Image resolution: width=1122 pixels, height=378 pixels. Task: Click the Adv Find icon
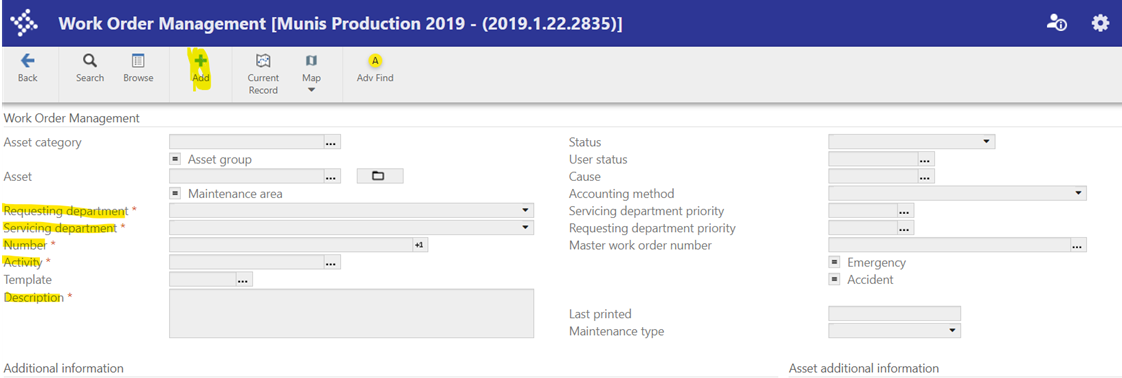tap(375, 61)
